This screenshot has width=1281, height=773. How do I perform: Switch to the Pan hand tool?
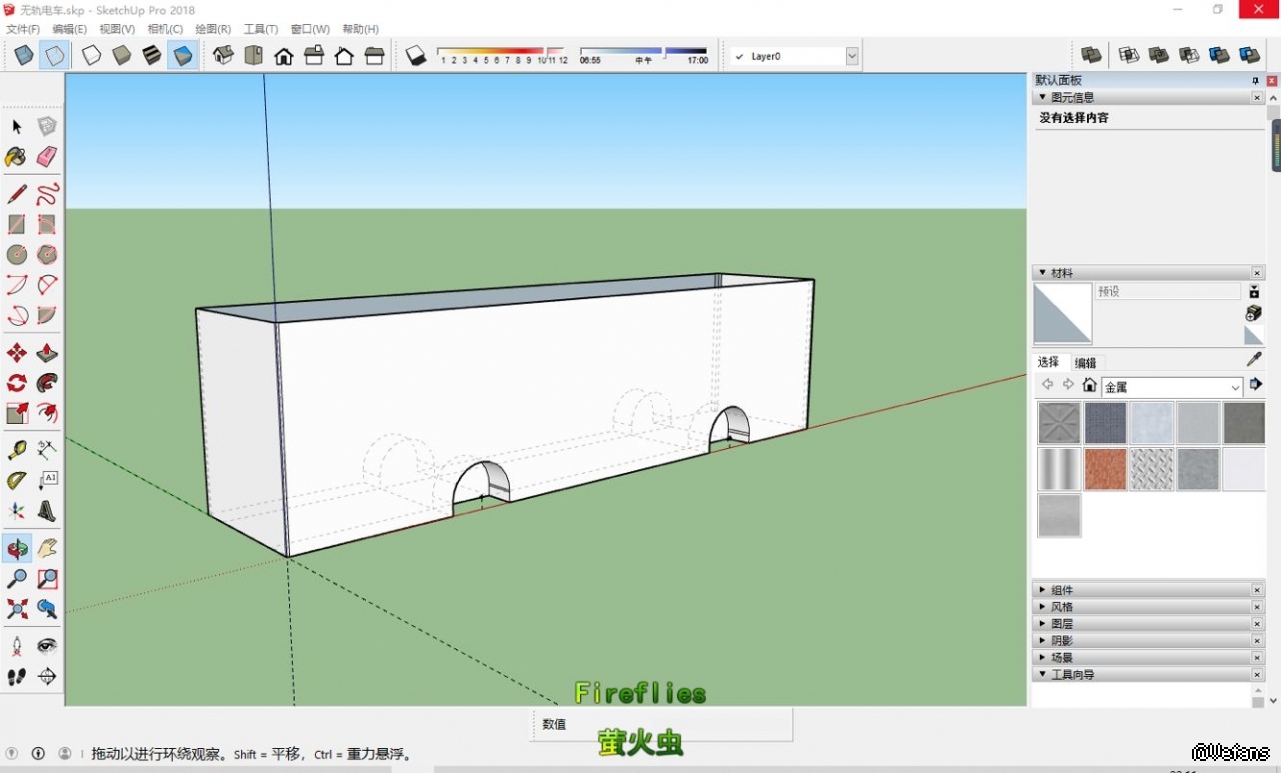47,548
